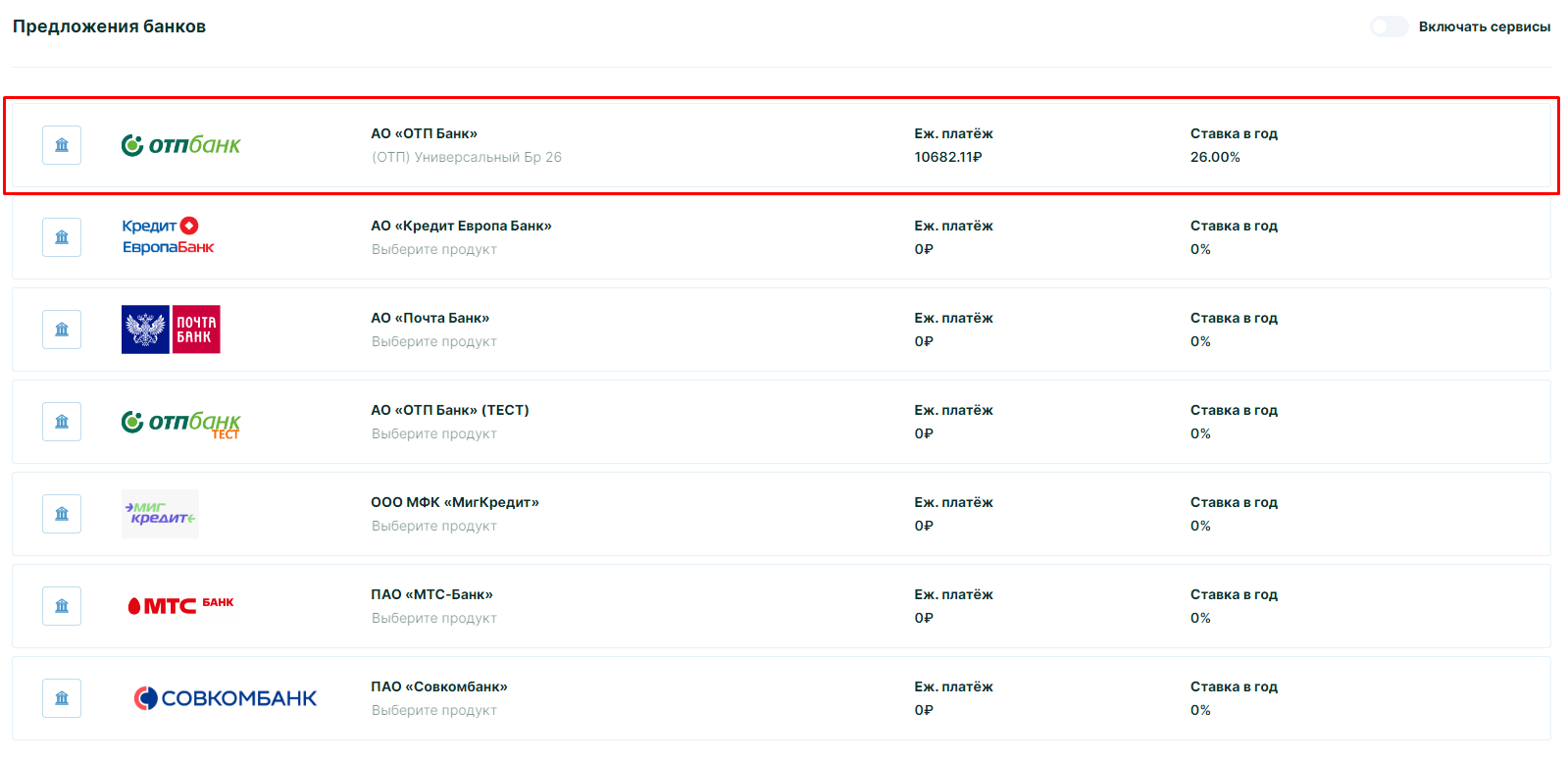The width and height of the screenshot is (1568, 762).
Task: Click the Совкомбанк logo
Action: [226, 698]
